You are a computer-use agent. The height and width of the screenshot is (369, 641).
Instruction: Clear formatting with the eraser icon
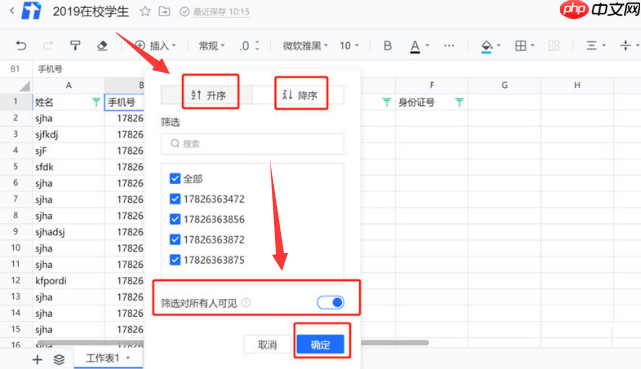point(102,45)
